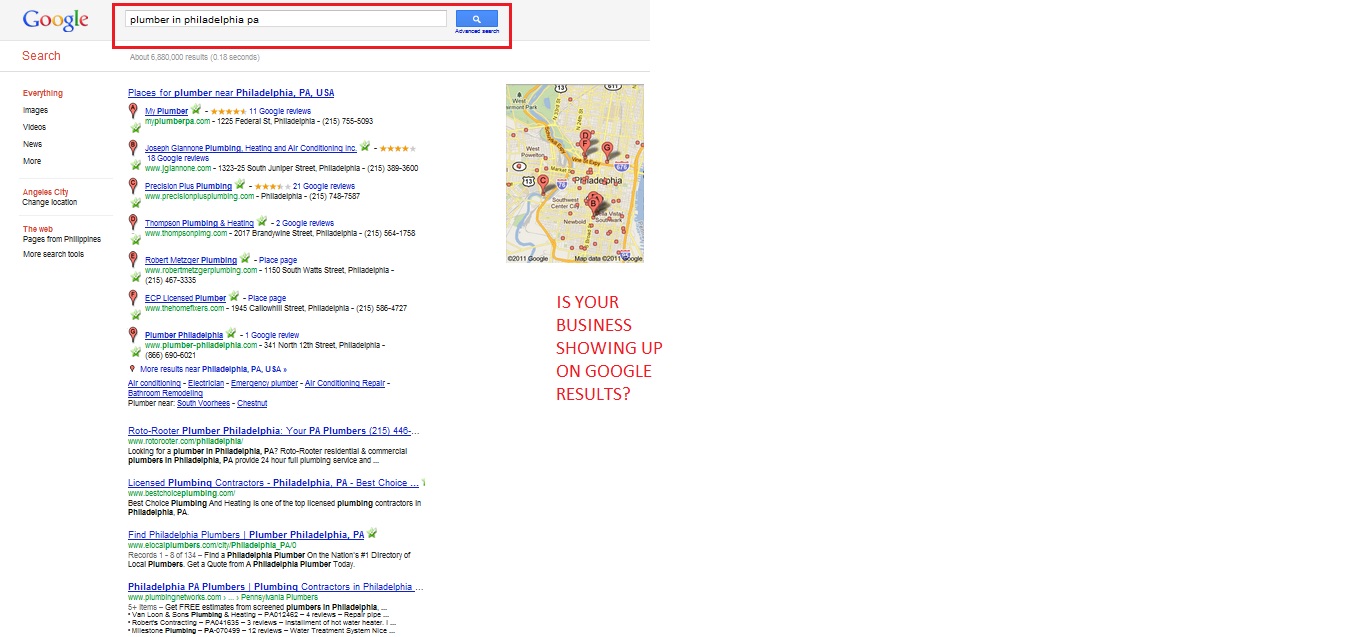Click marker pin F beside ECP Licensed Plumber

click(x=133, y=297)
